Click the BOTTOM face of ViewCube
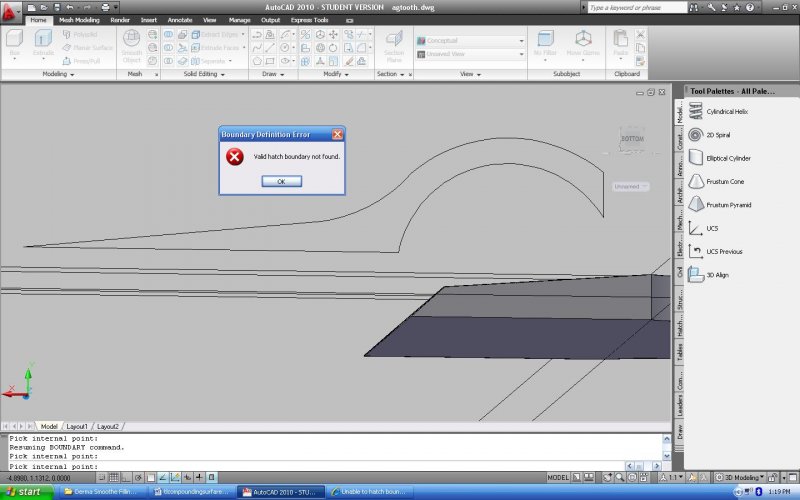Screen dimensions: 800x500 coord(632,137)
